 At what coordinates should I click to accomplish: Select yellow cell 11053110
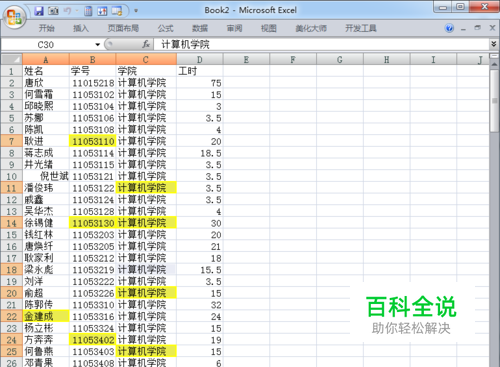click(92, 141)
